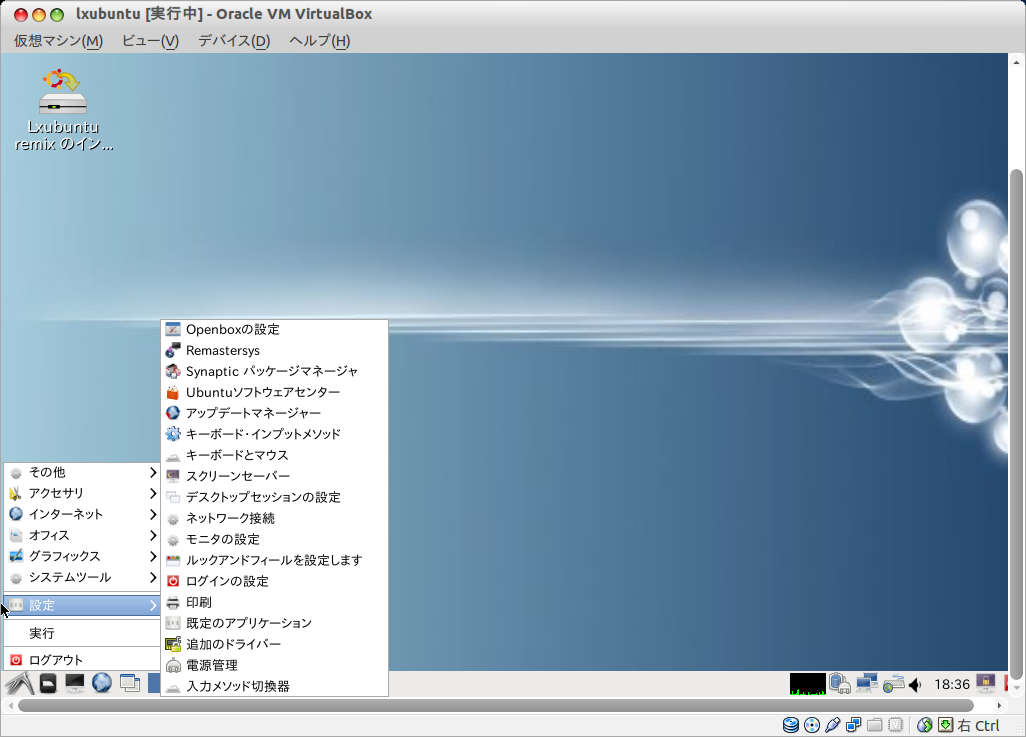The height and width of the screenshot is (737, 1026).
Task: Open the 仮想マシン(M) menu
Action: point(58,41)
